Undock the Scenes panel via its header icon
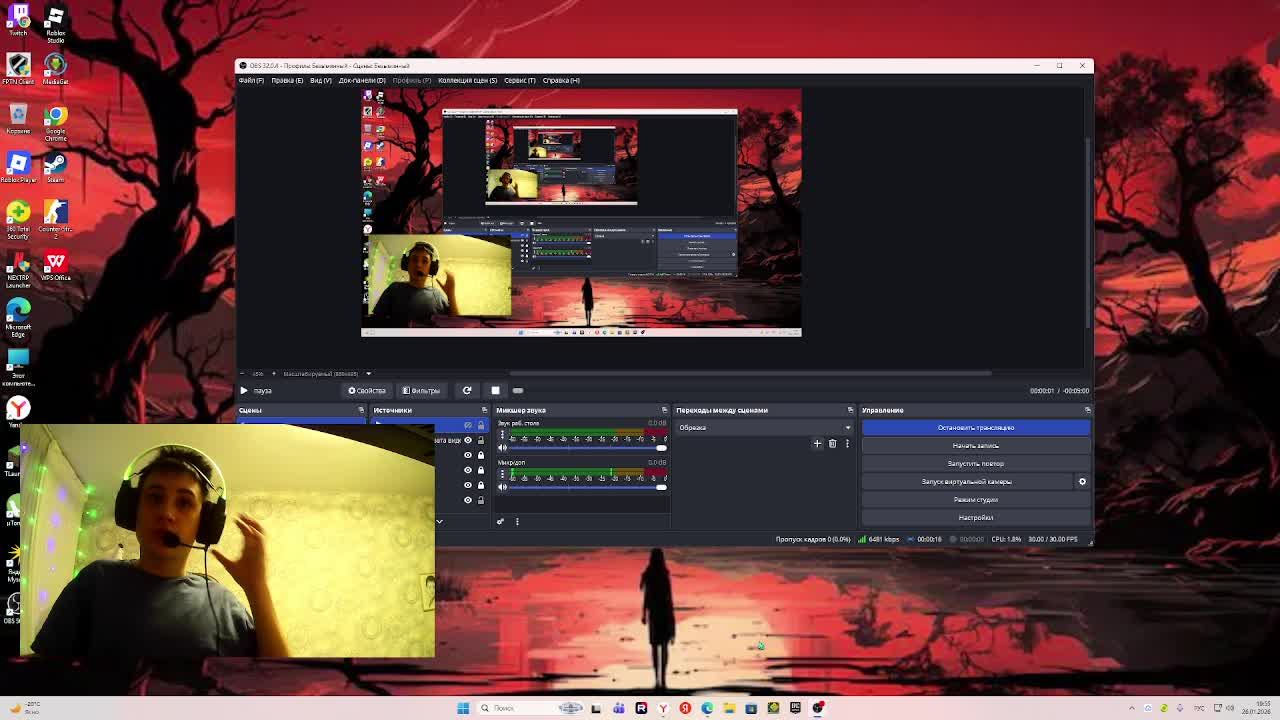This screenshot has width=1280, height=720. [361, 410]
